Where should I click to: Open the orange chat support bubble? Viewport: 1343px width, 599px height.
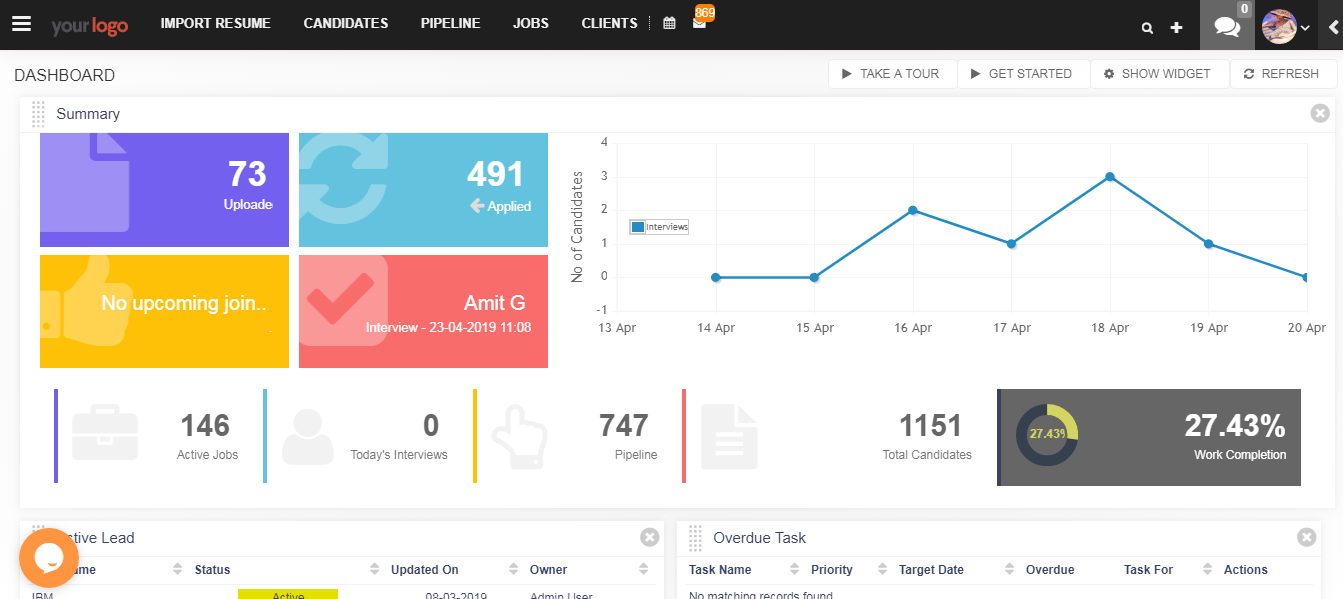(x=48, y=557)
